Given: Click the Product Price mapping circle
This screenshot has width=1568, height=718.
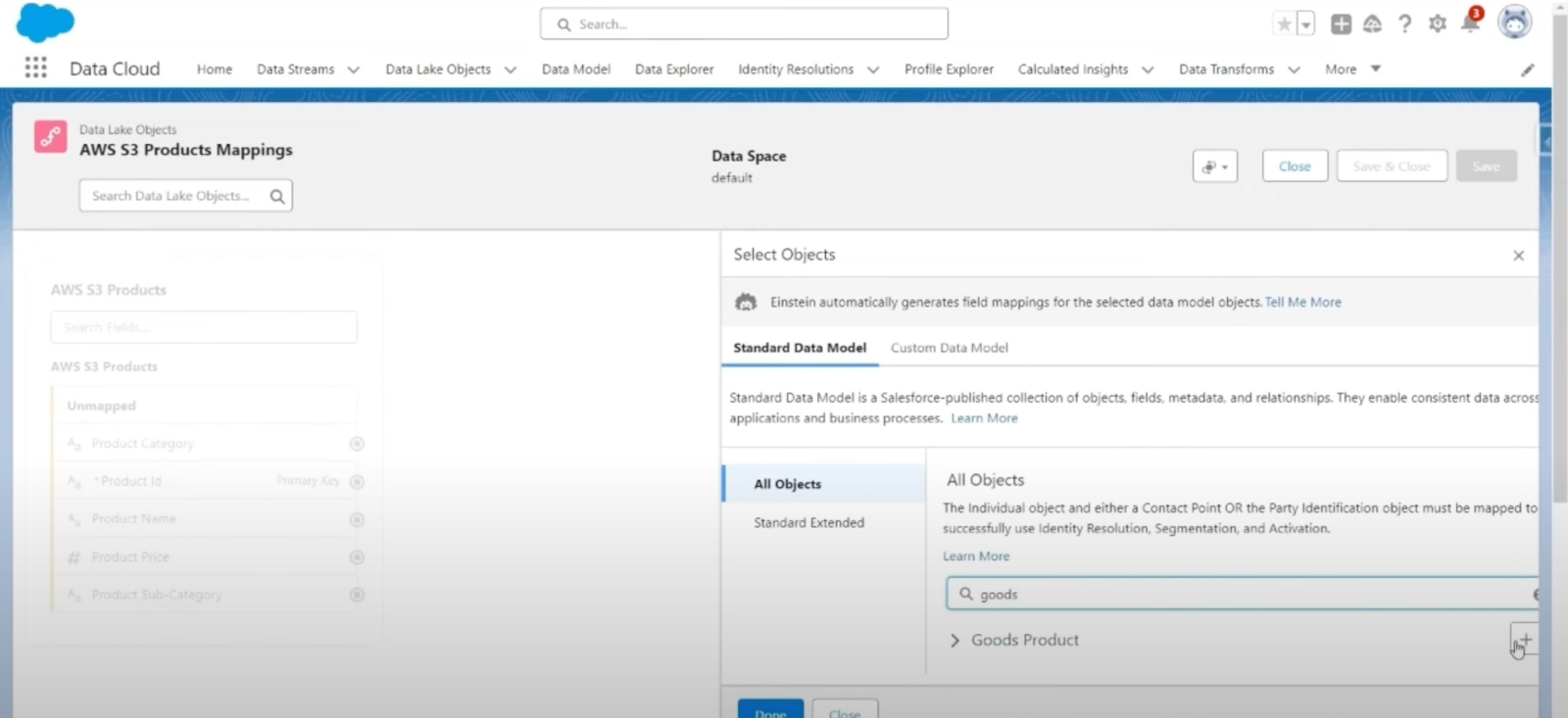Looking at the screenshot, I should coord(357,557).
